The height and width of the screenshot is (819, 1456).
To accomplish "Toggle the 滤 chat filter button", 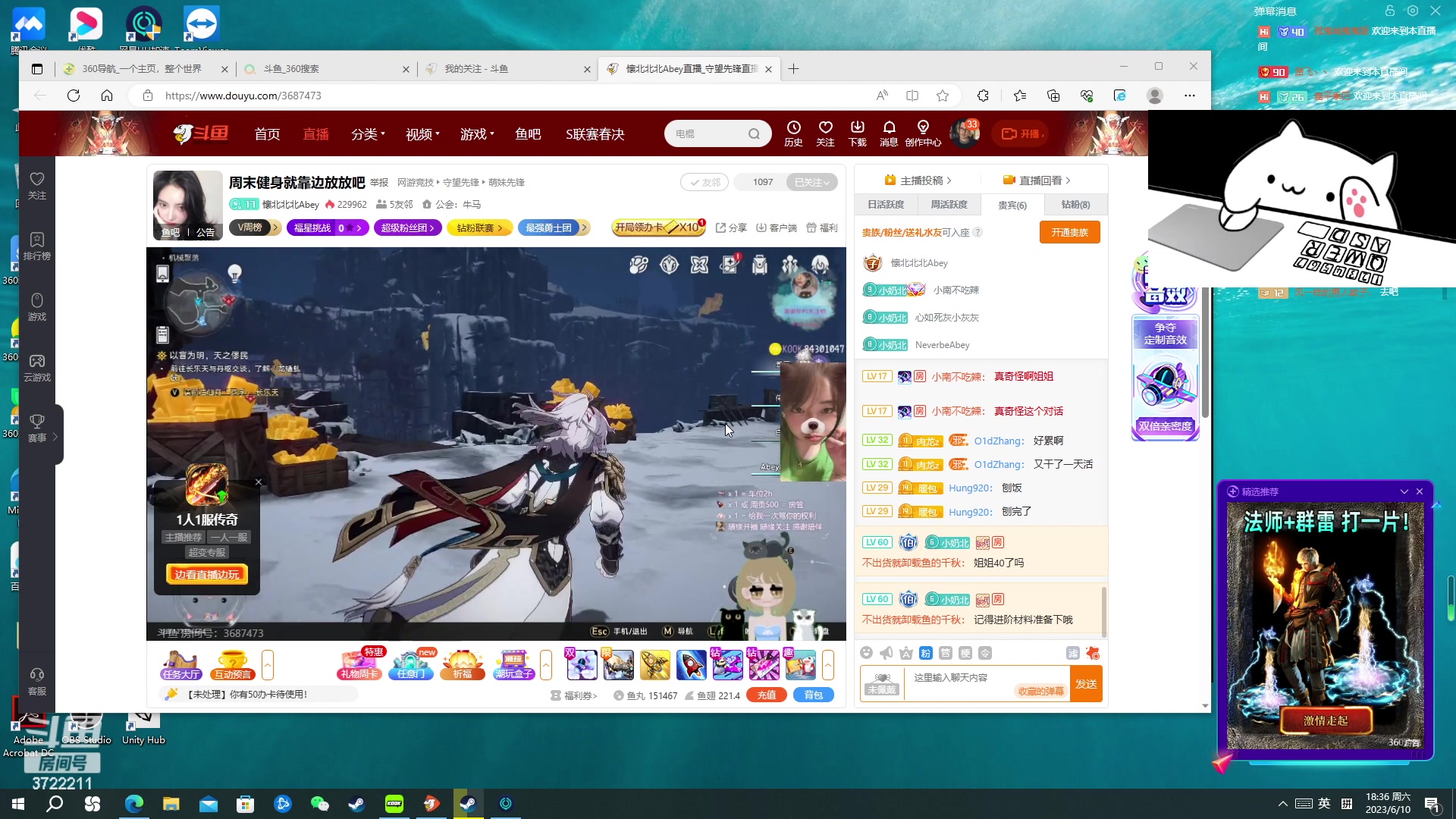I will (1072, 653).
